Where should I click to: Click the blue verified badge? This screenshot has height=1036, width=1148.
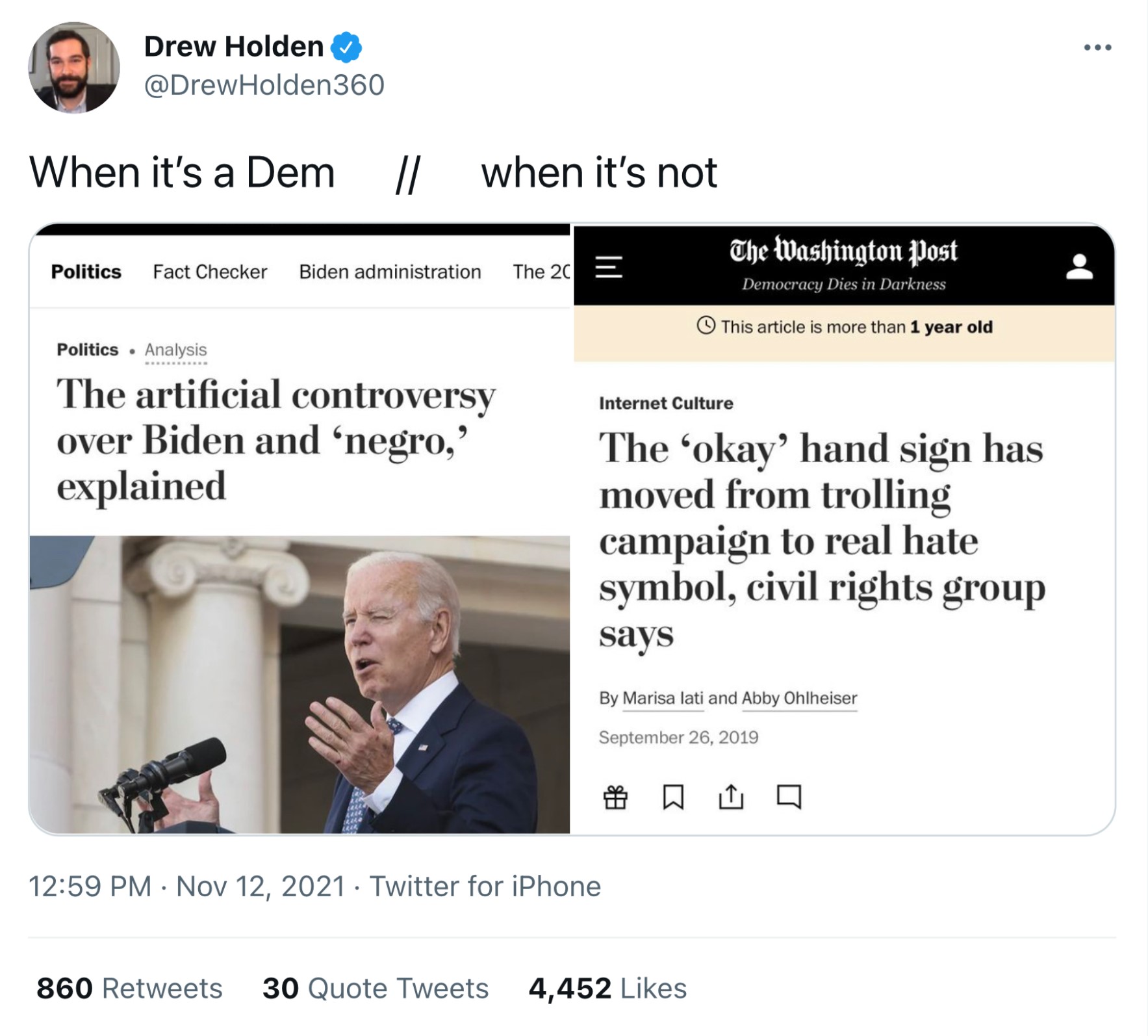346,47
